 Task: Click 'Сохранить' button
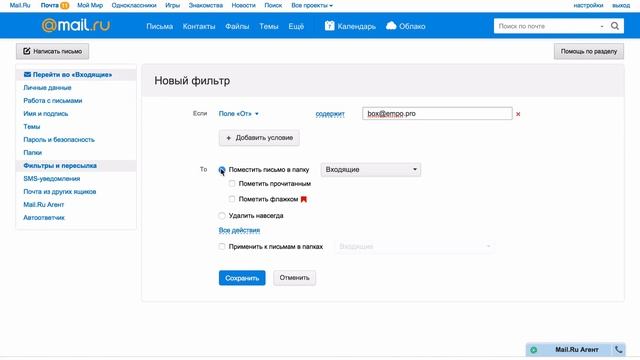tap(242, 278)
